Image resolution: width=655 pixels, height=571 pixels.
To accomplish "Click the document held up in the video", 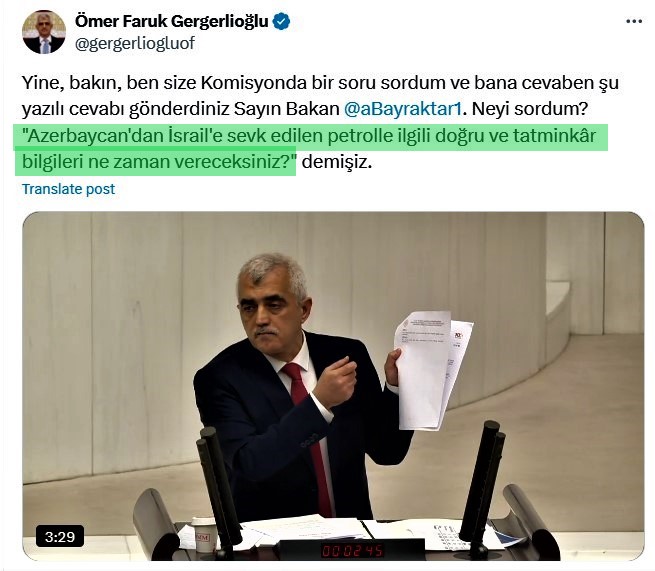I will (x=432, y=370).
